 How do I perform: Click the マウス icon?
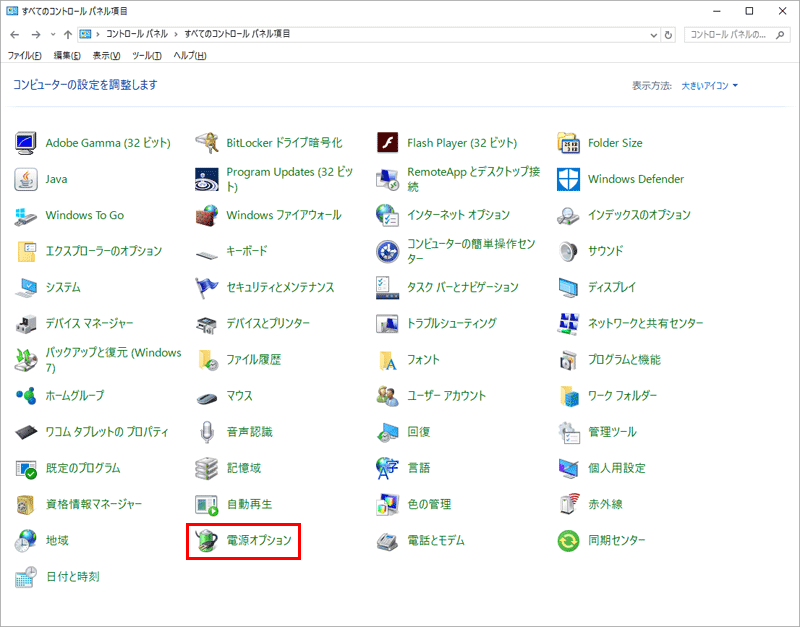[x=207, y=397]
